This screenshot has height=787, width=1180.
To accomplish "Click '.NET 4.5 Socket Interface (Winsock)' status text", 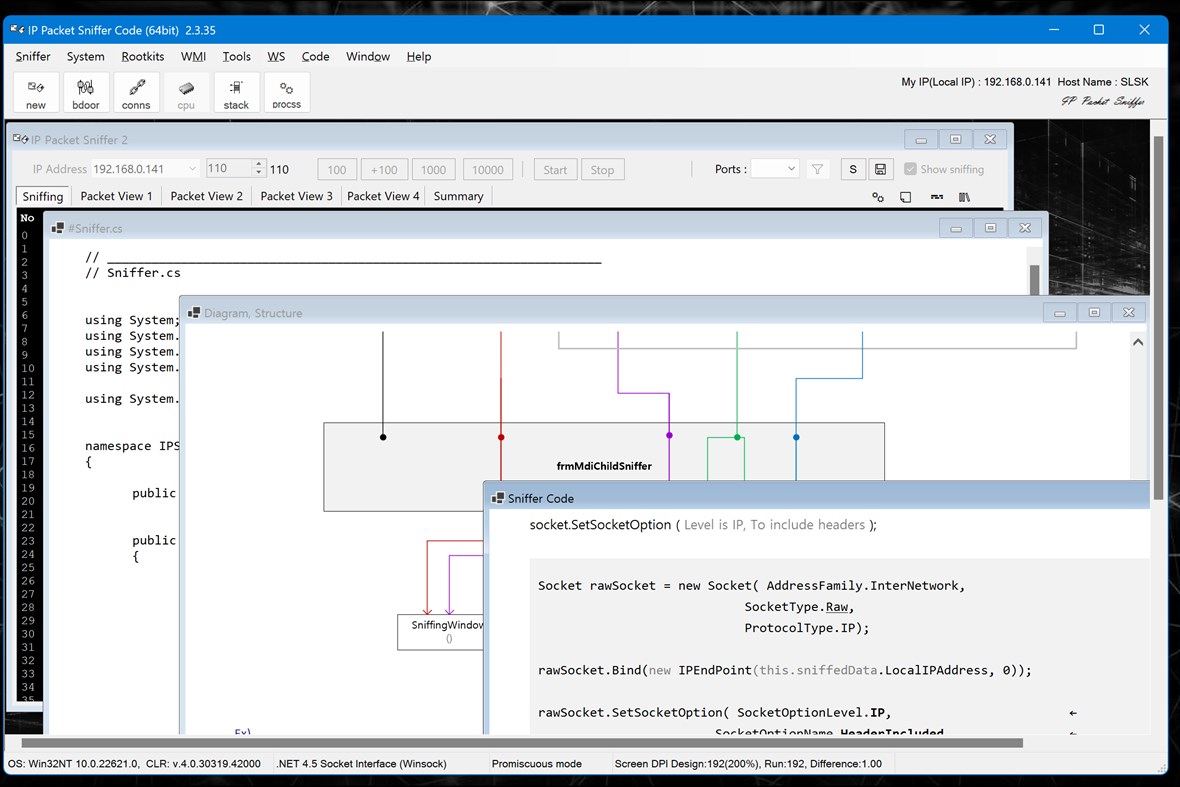I will pyautogui.click(x=362, y=764).
